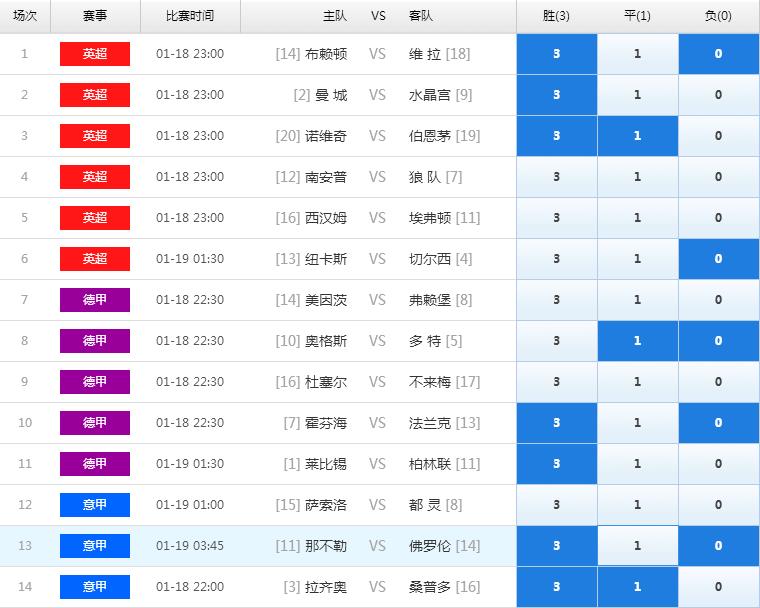Select draw (1) for 萨索洛 vs 都灵
The image size is (760, 608).
pos(637,504)
